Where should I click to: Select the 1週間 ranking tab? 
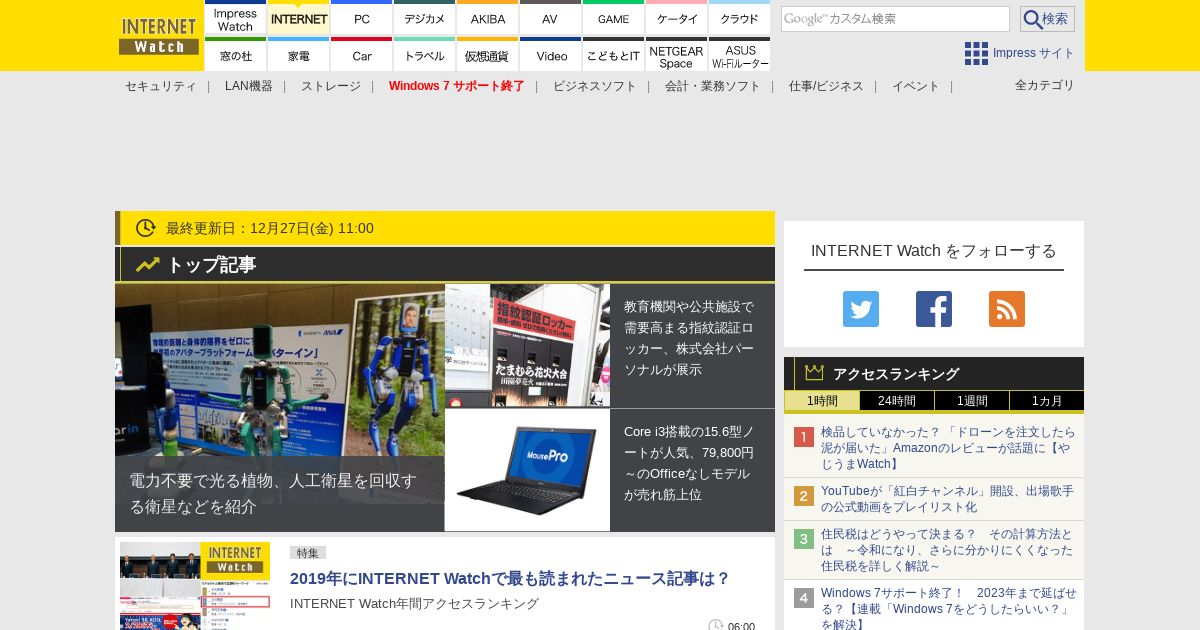972,401
